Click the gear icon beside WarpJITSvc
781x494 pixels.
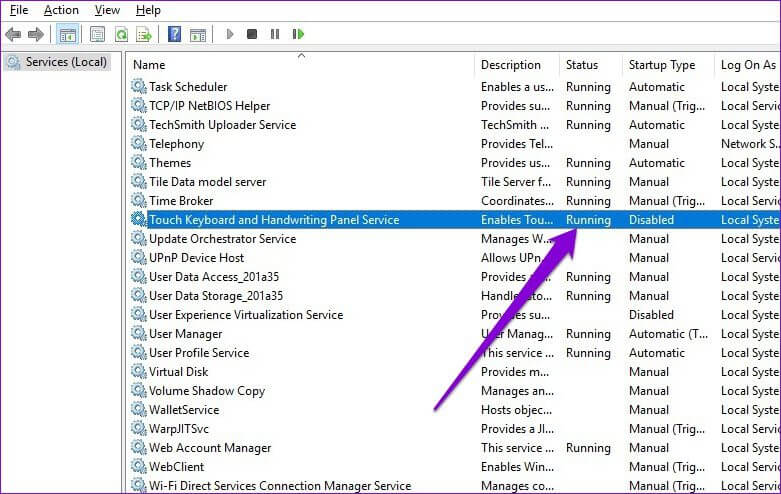coord(138,428)
